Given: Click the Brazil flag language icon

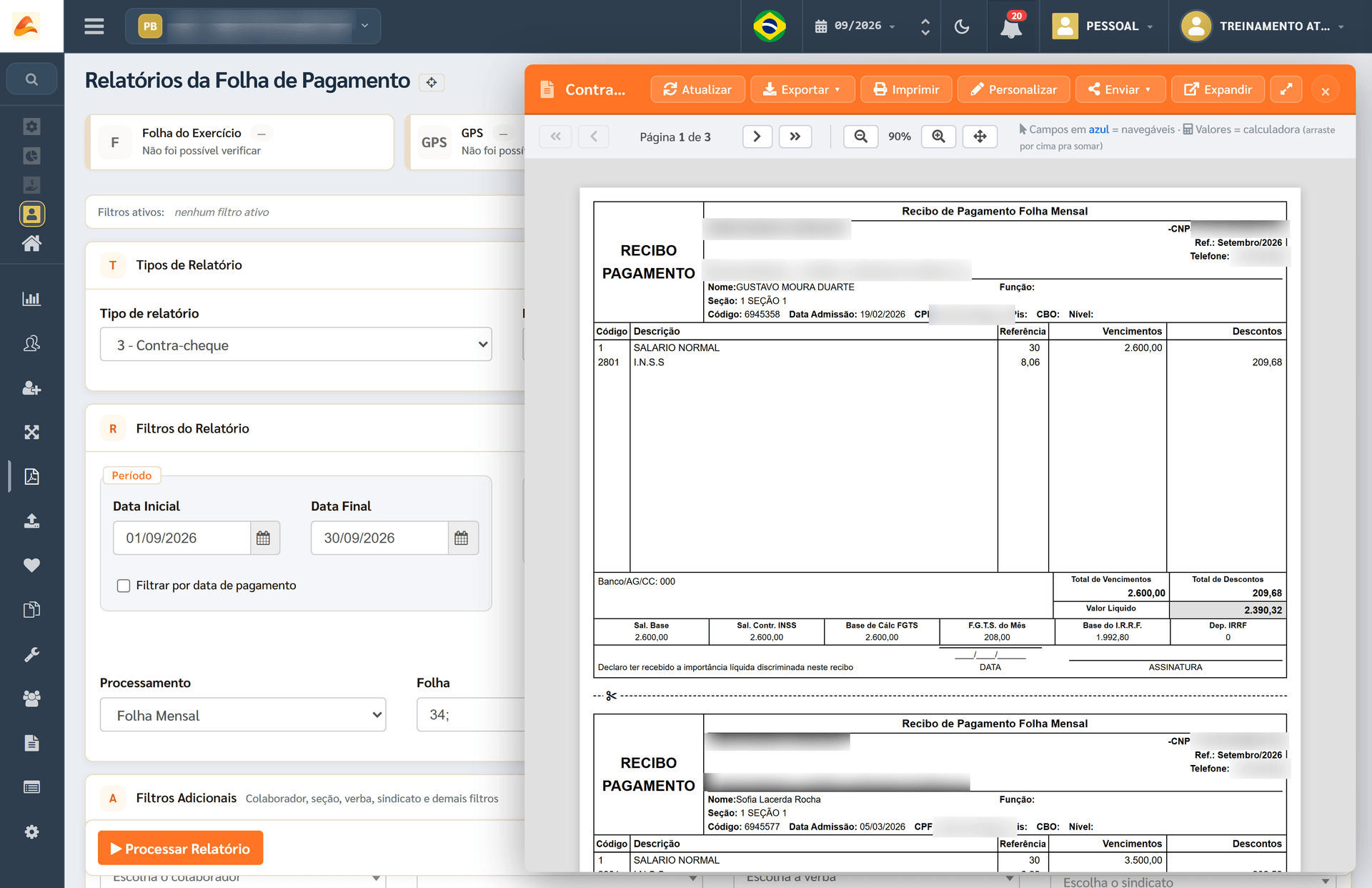Looking at the screenshot, I should pyautogui.click(x=770, y=26).
